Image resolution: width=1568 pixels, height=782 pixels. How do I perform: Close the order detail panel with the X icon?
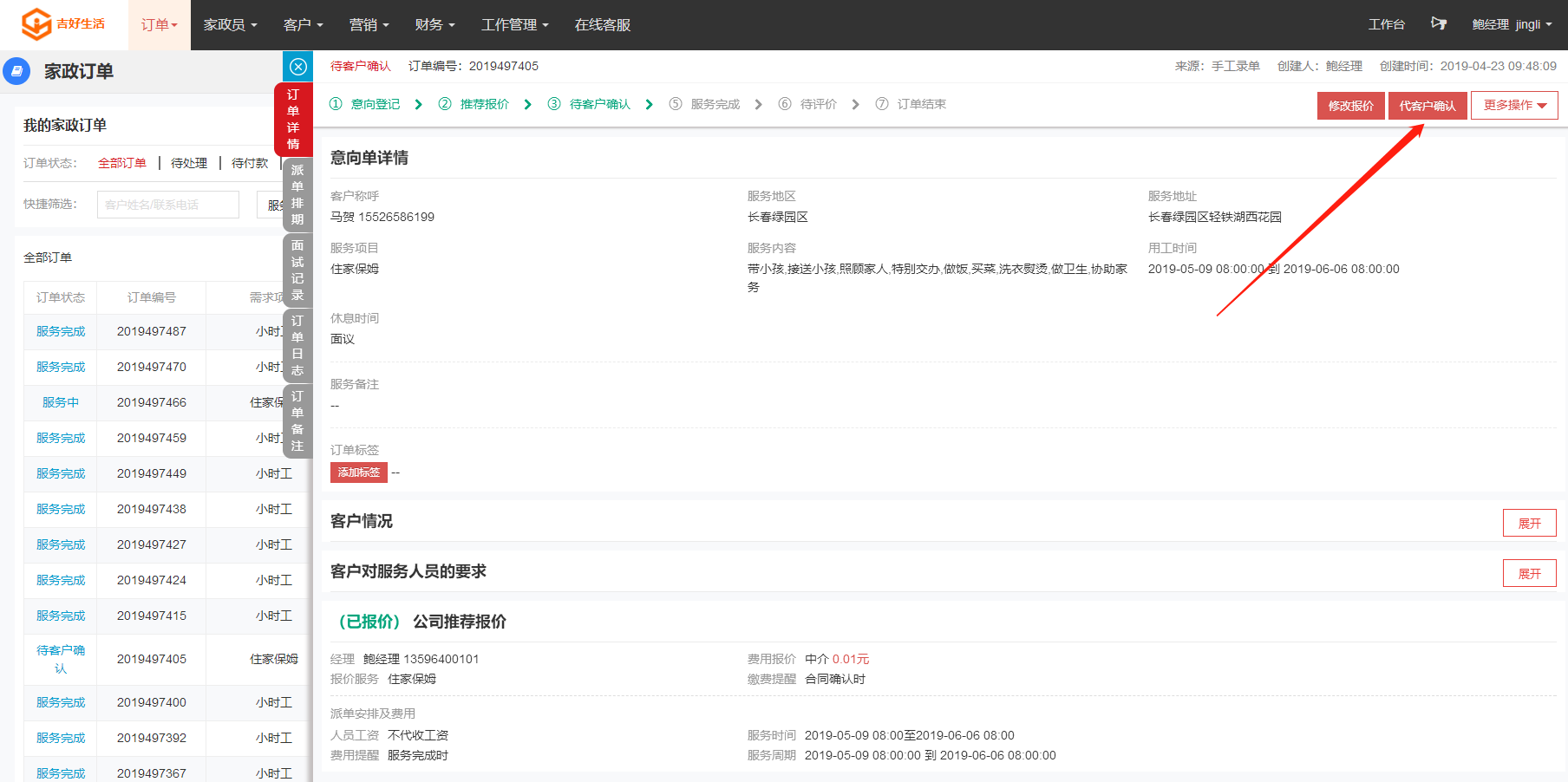[298, 67]
